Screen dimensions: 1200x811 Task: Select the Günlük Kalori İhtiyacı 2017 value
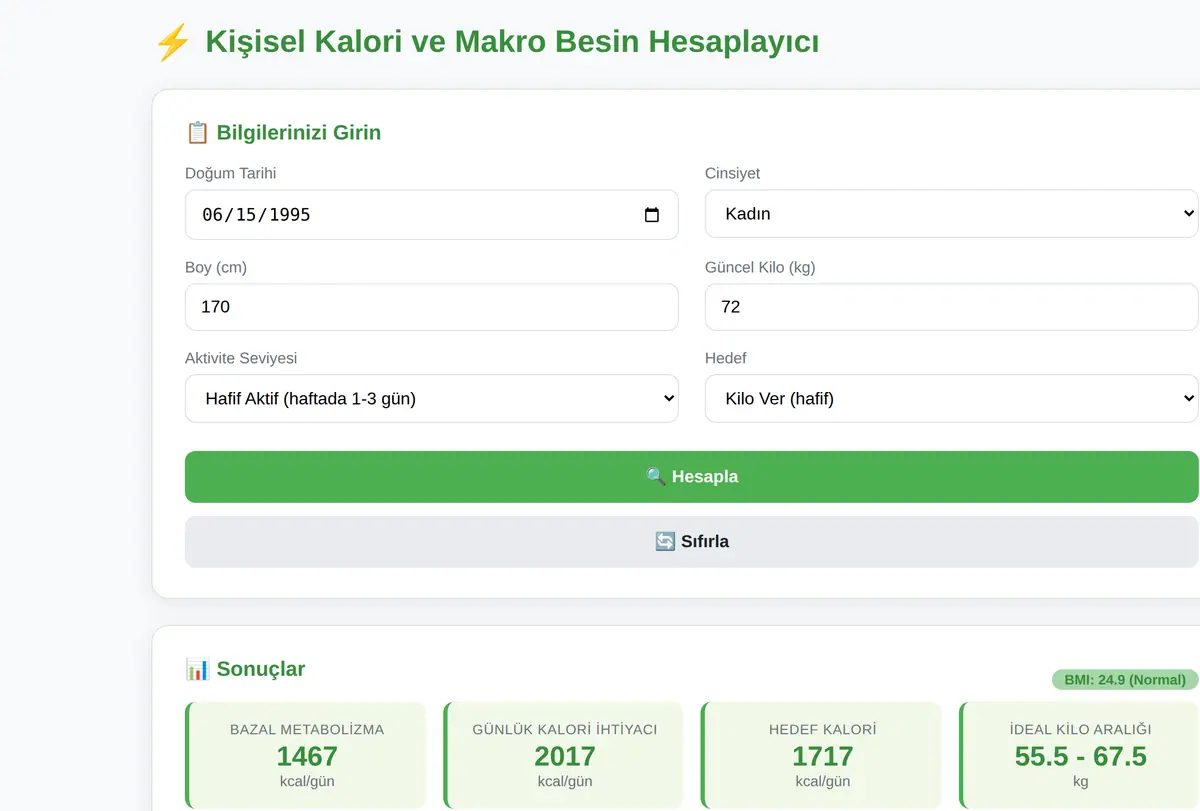[x=565, y=756]
